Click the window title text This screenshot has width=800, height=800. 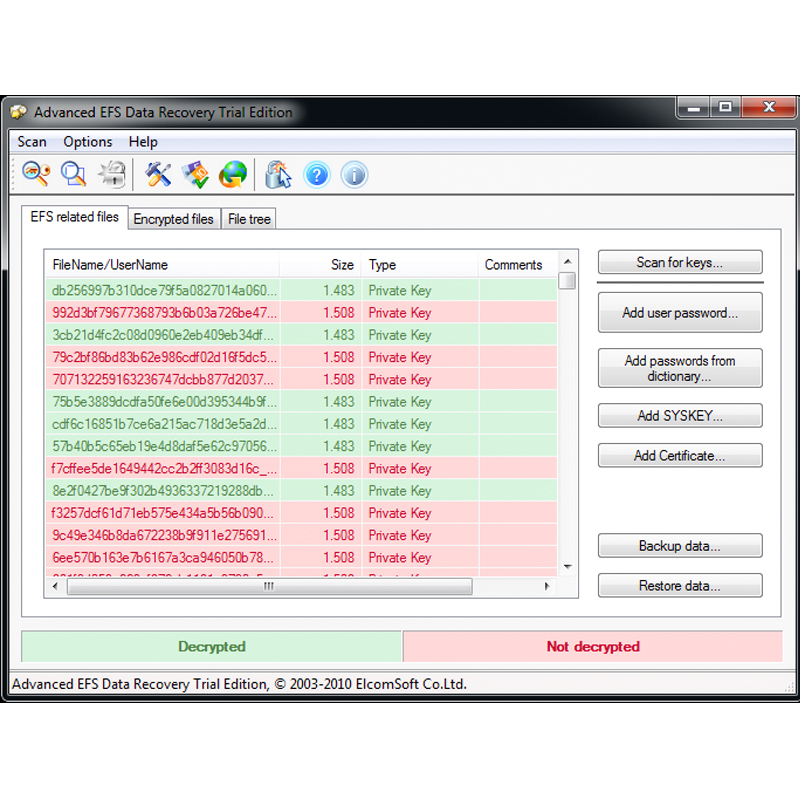[163, 112]
